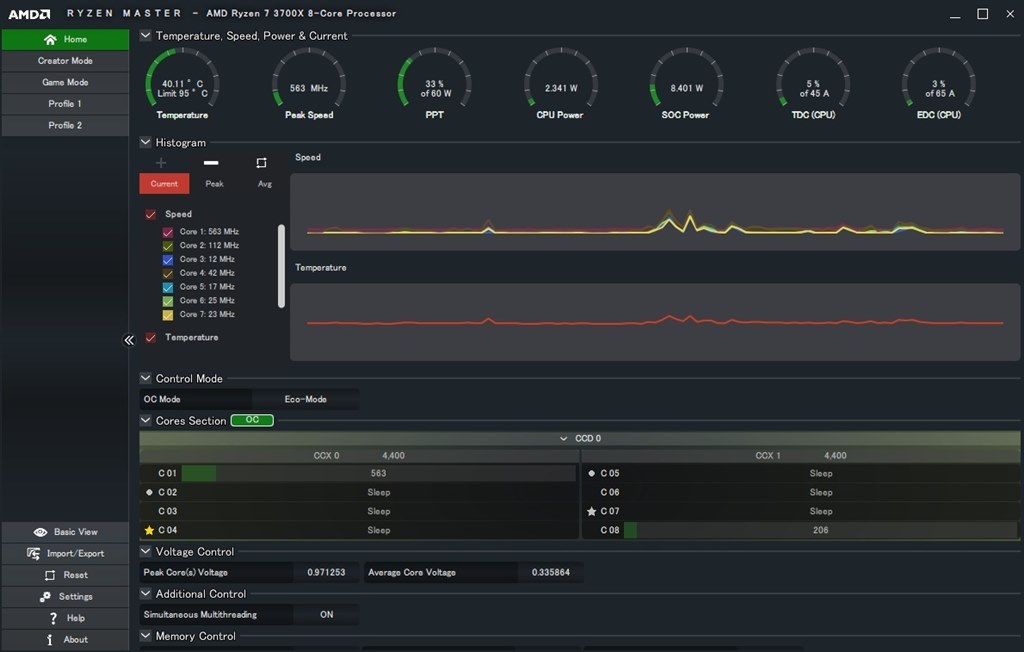Select the Avg histogram tab

tap(264, 184)
